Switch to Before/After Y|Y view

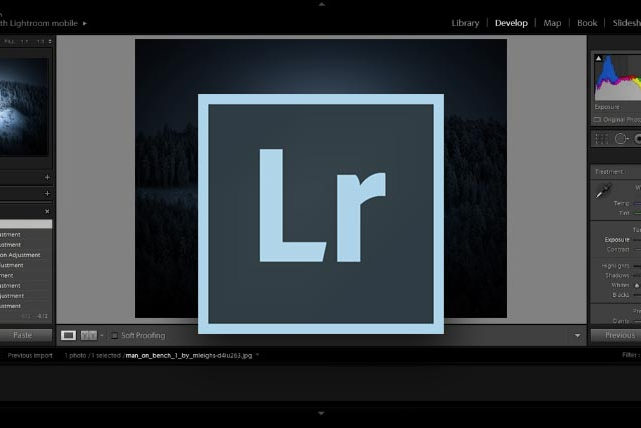pos(88,335)
